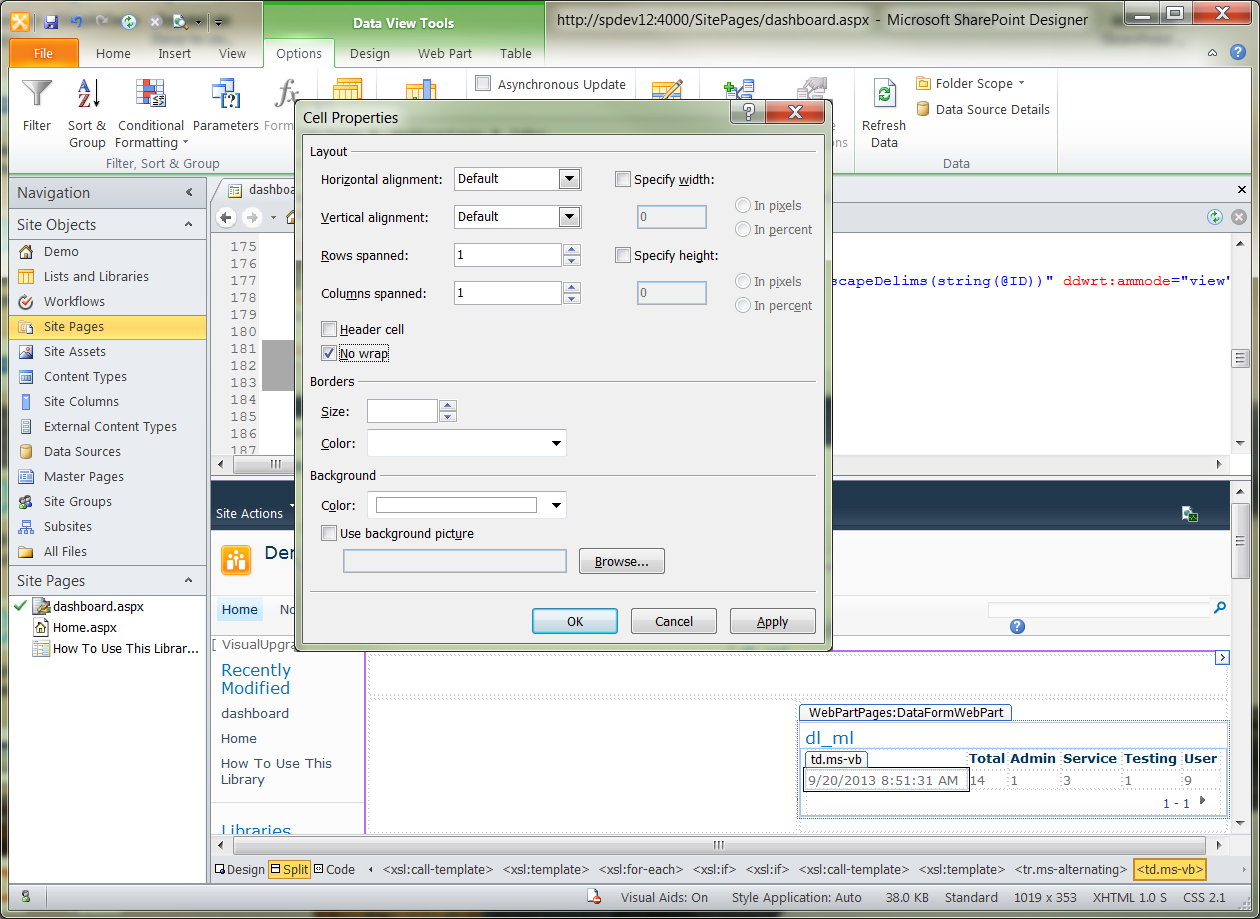
Task: Open Data Source Details
Action: tap(983, 109)
